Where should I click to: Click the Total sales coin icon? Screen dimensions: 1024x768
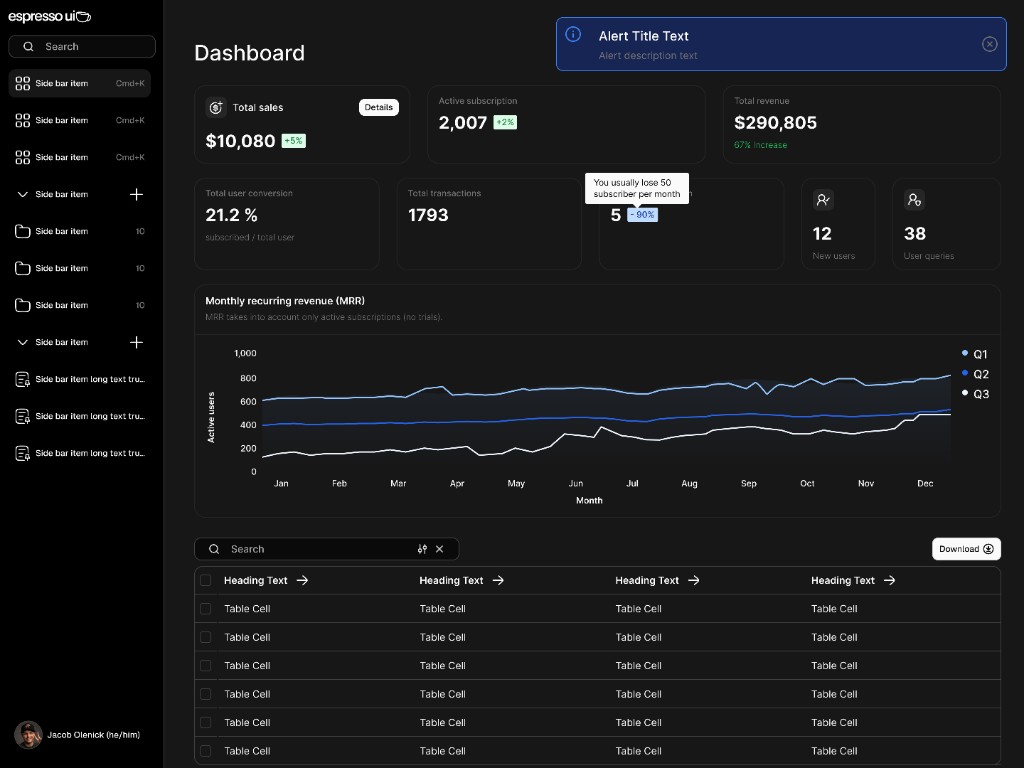(216, 107)
